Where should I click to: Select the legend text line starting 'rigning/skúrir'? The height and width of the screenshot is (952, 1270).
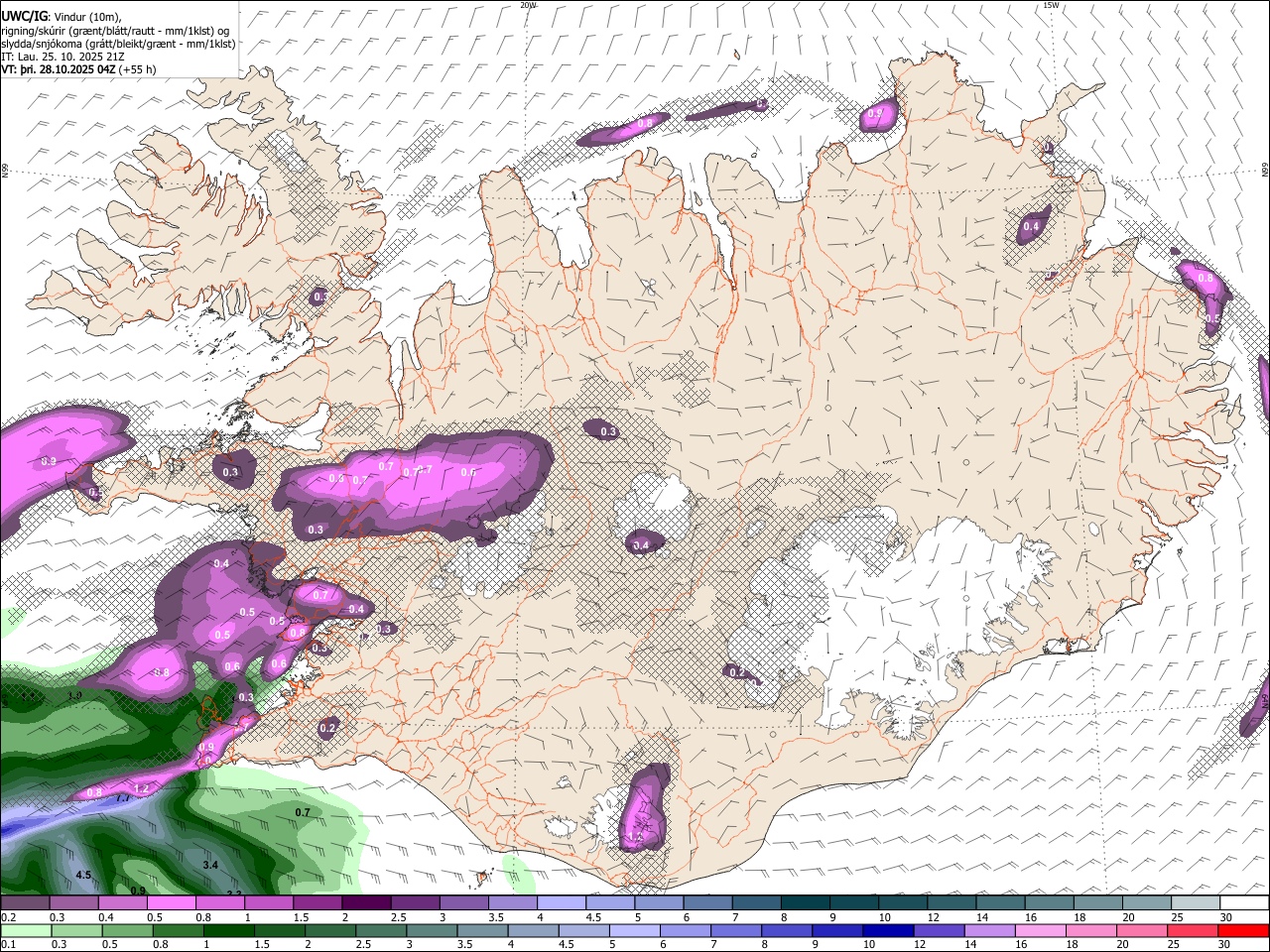(x=115, y=30)
